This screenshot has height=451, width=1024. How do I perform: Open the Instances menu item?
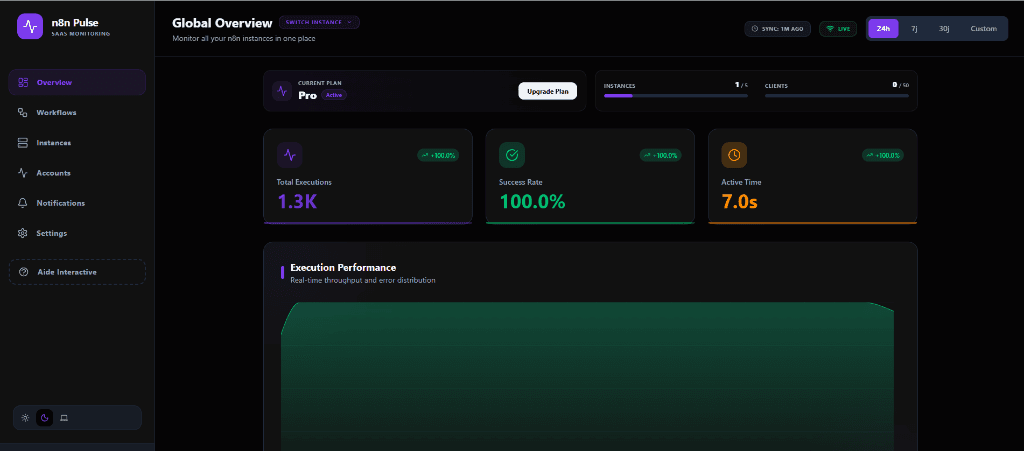pos(77,142)
